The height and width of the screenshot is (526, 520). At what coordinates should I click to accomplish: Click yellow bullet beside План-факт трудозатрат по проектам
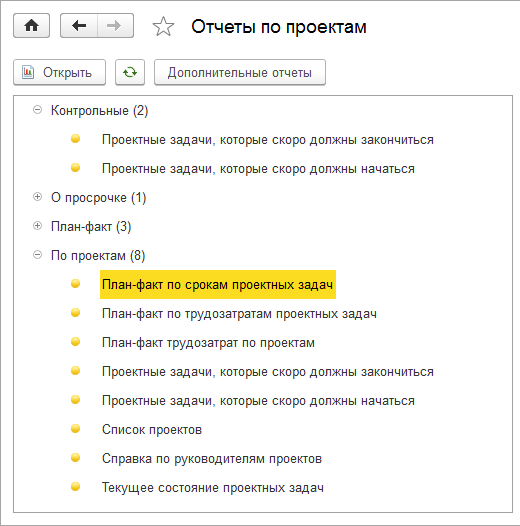click(x=75, y=341)
